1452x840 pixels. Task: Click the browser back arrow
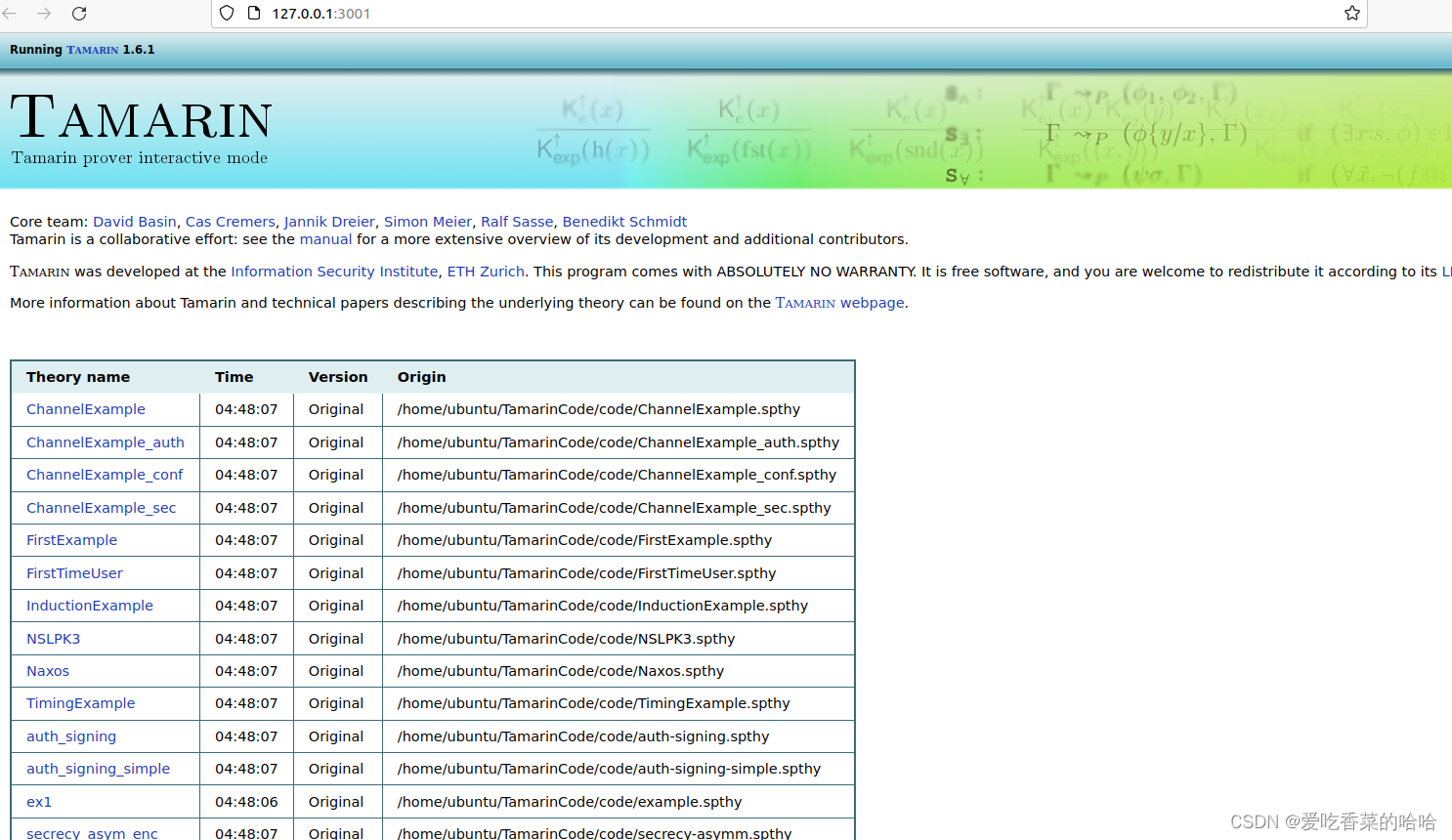click(11, 14)
